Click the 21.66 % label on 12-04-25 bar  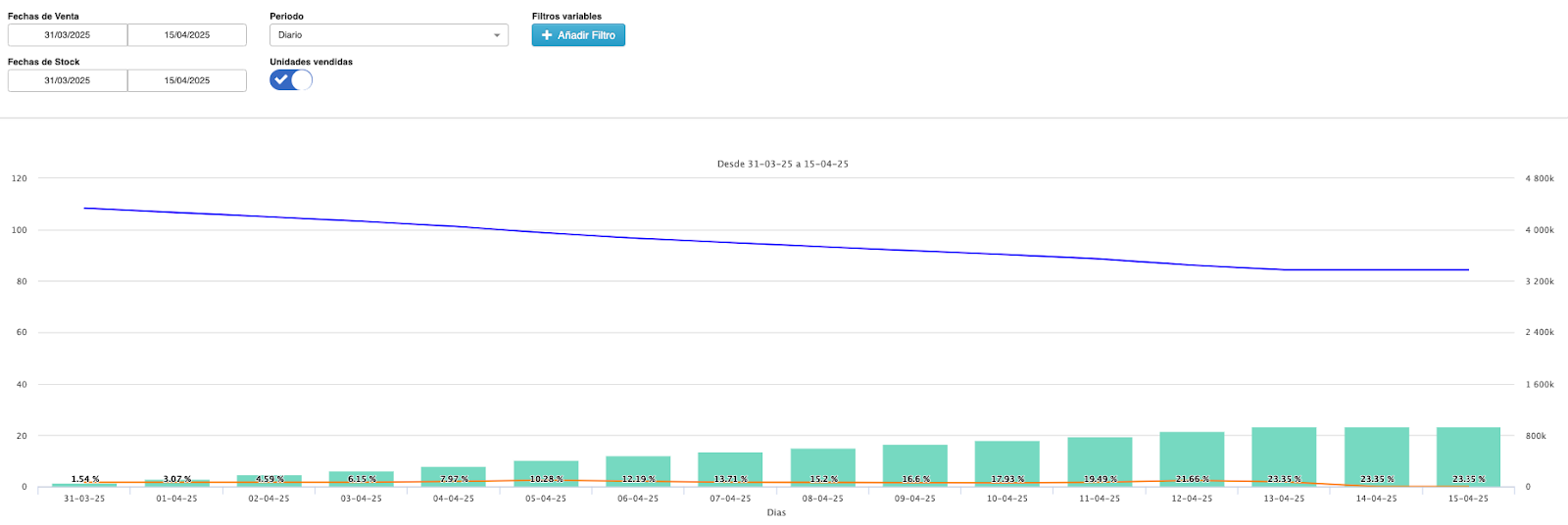(1192, 479)
